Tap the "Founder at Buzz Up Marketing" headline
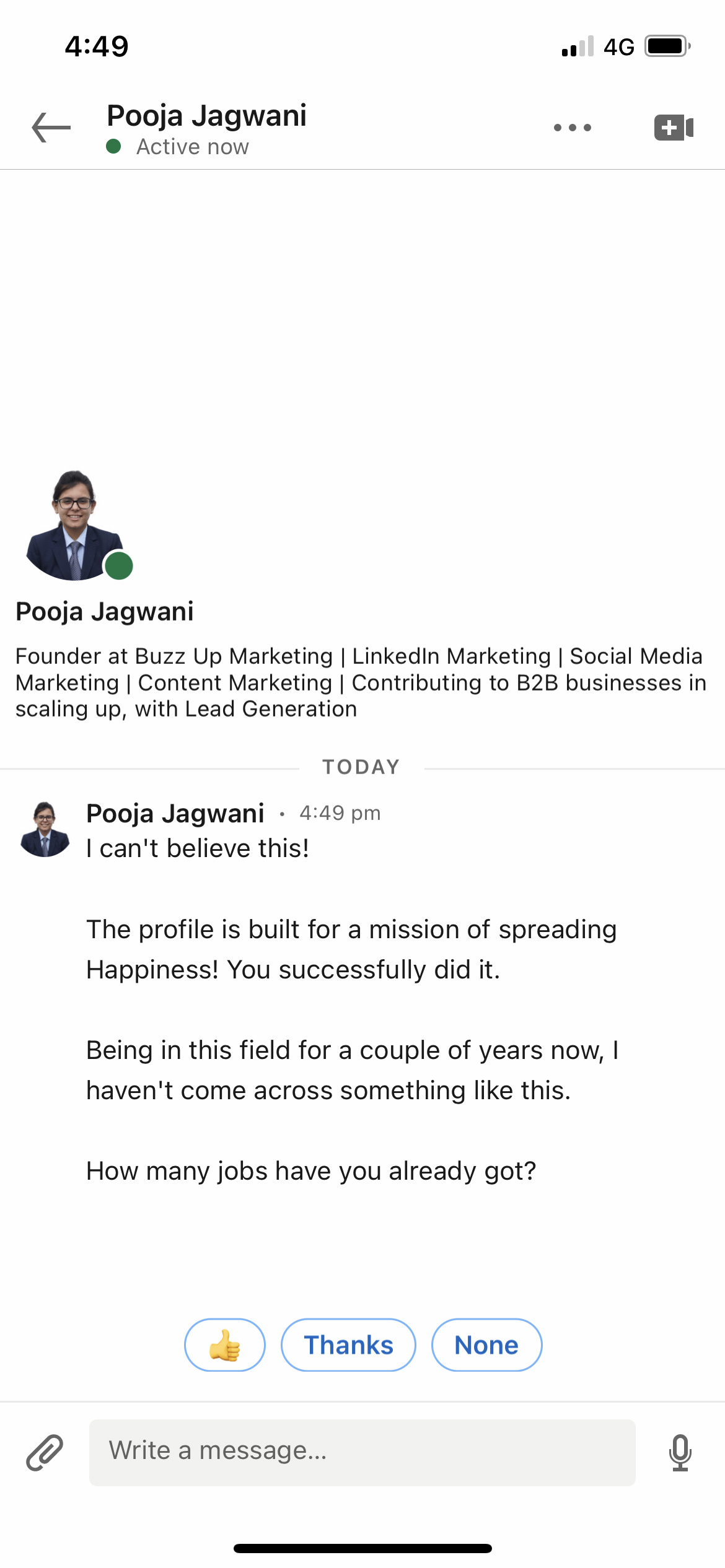Viewport: 725px width, 1568px height. (359, 682)
